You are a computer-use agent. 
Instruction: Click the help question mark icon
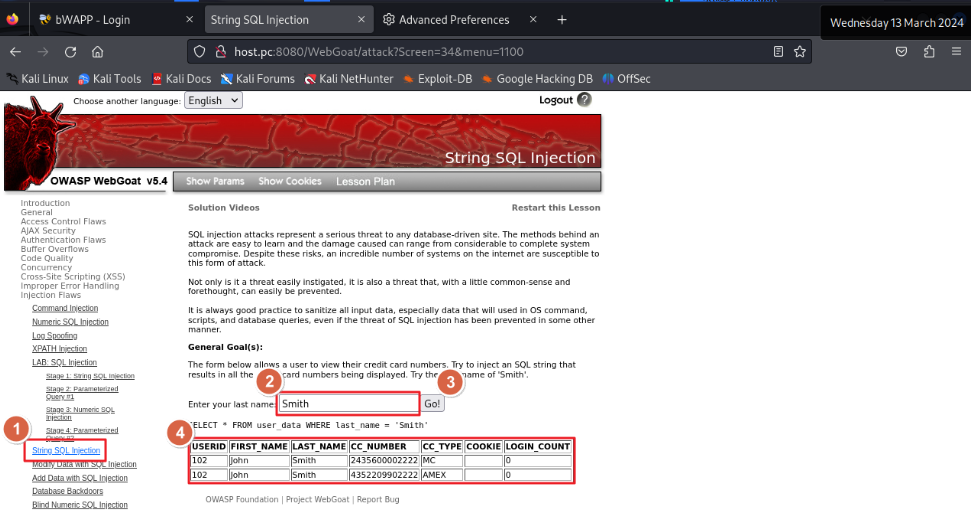click(x=584, y=100)
